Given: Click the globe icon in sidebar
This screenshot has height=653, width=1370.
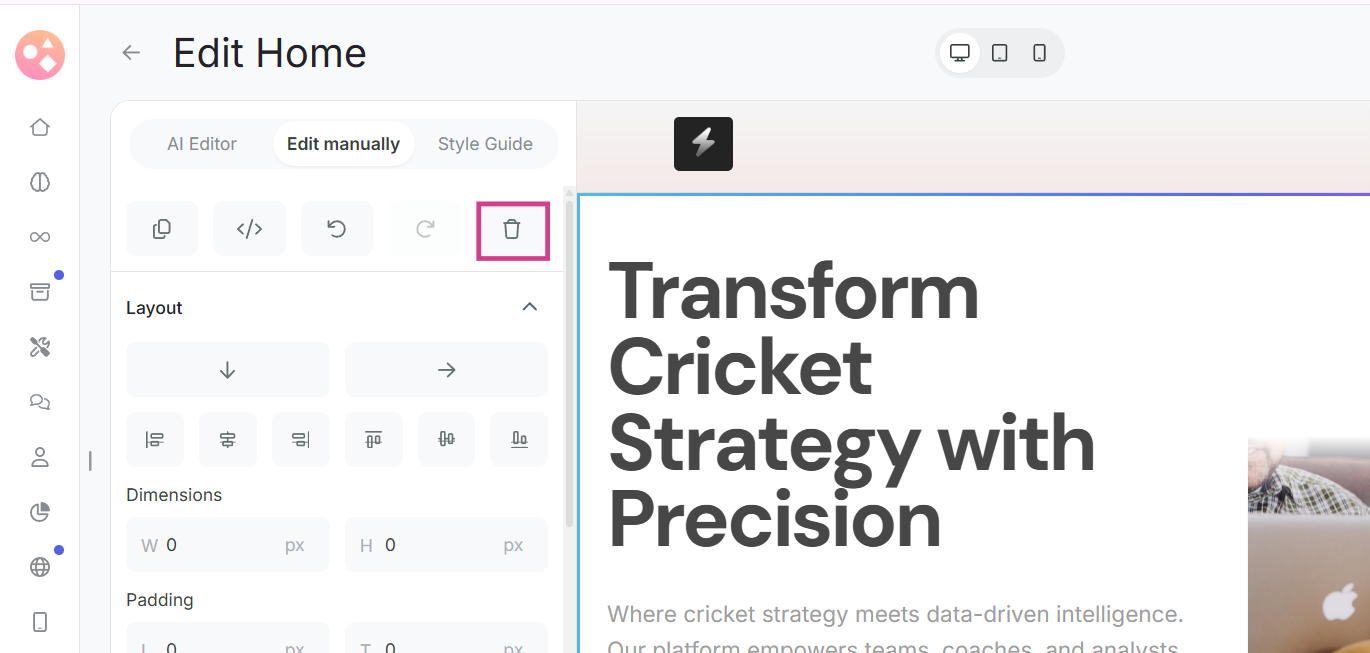Looking at the screenshot, I should 40,567.
